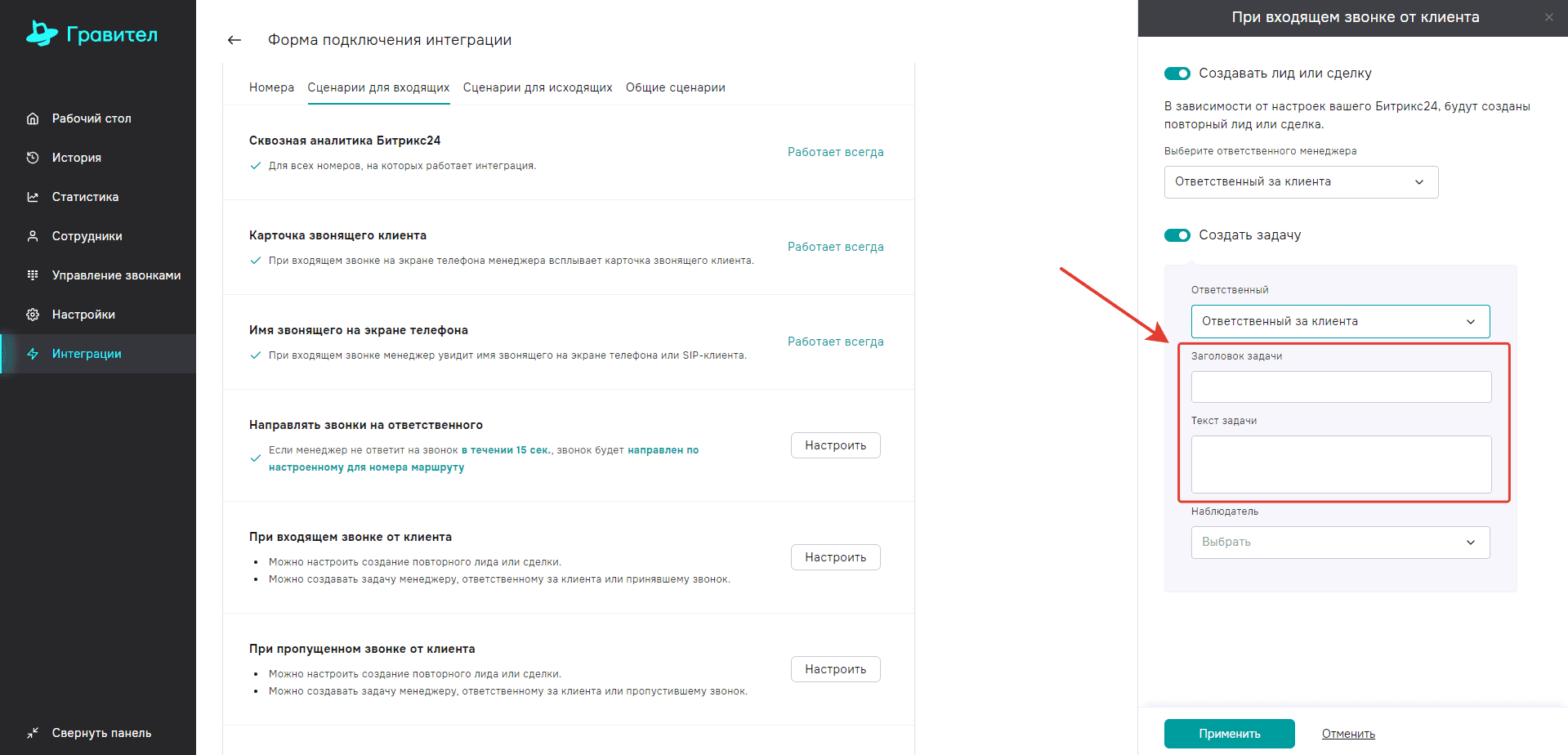Screen dimensions: 1568x755
Task: Disable the Создать задачу switch
Action: click(x=1177, y=235)
